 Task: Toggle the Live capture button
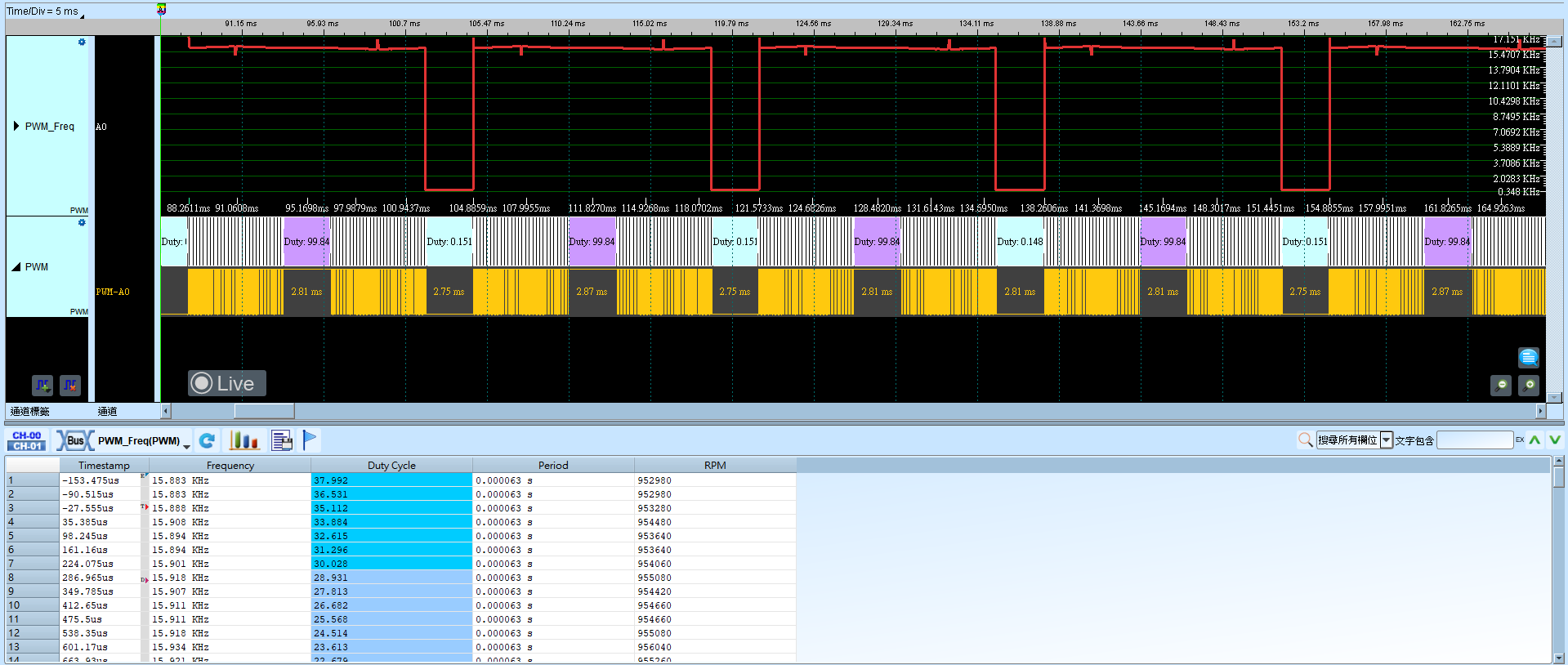coord(226,383)
